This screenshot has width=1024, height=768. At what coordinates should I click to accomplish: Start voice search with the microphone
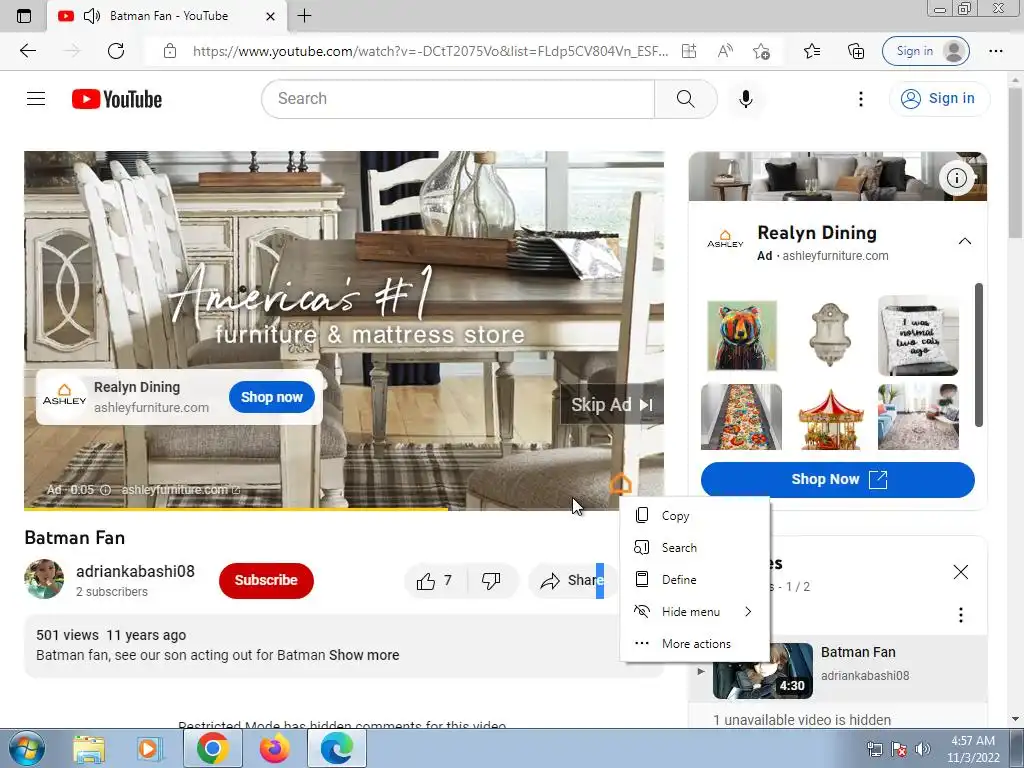pyautogui.click(x=746, y=99)
